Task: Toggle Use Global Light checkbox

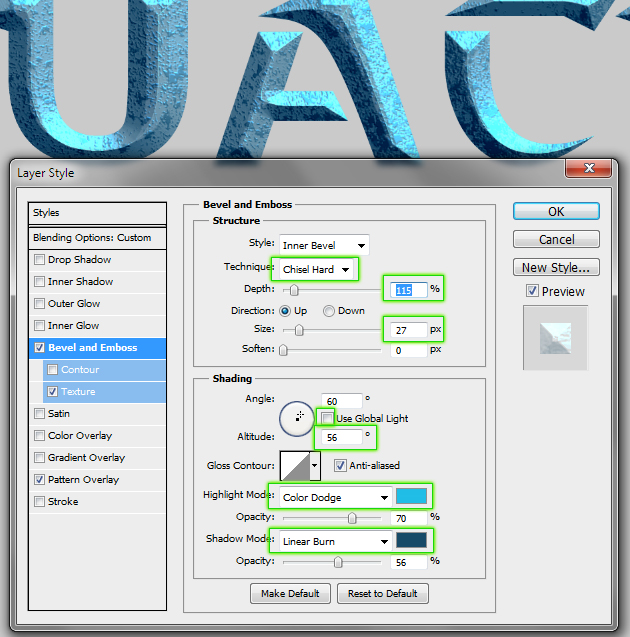Action: (x=327, y=417)
